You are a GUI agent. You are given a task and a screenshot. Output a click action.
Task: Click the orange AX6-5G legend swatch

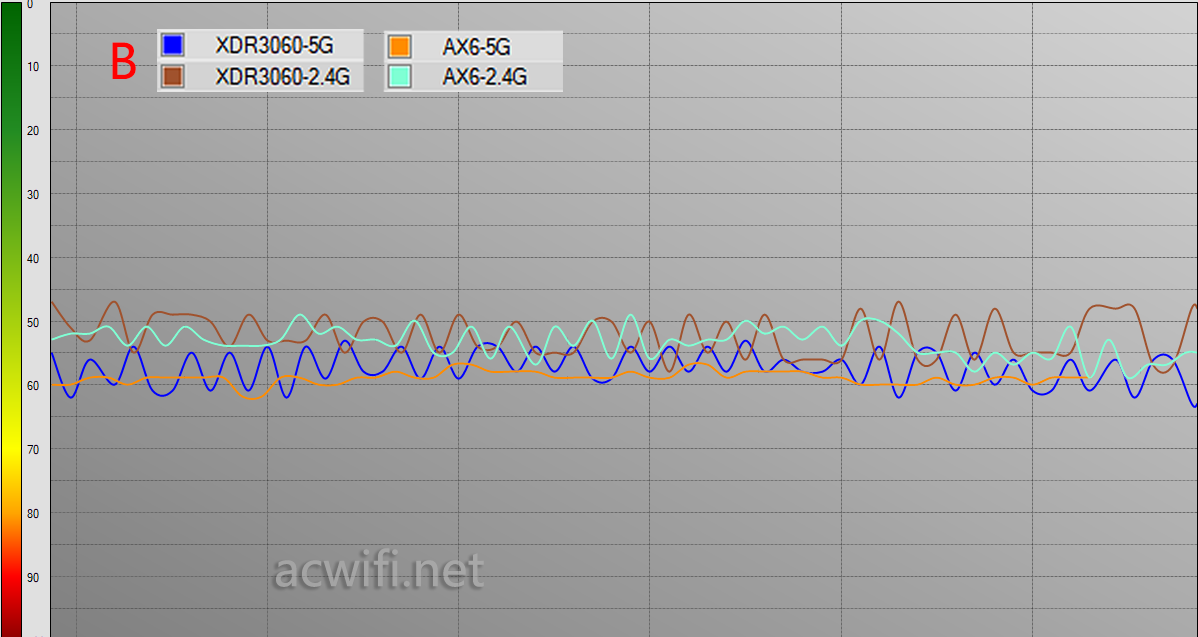(400, 47)
